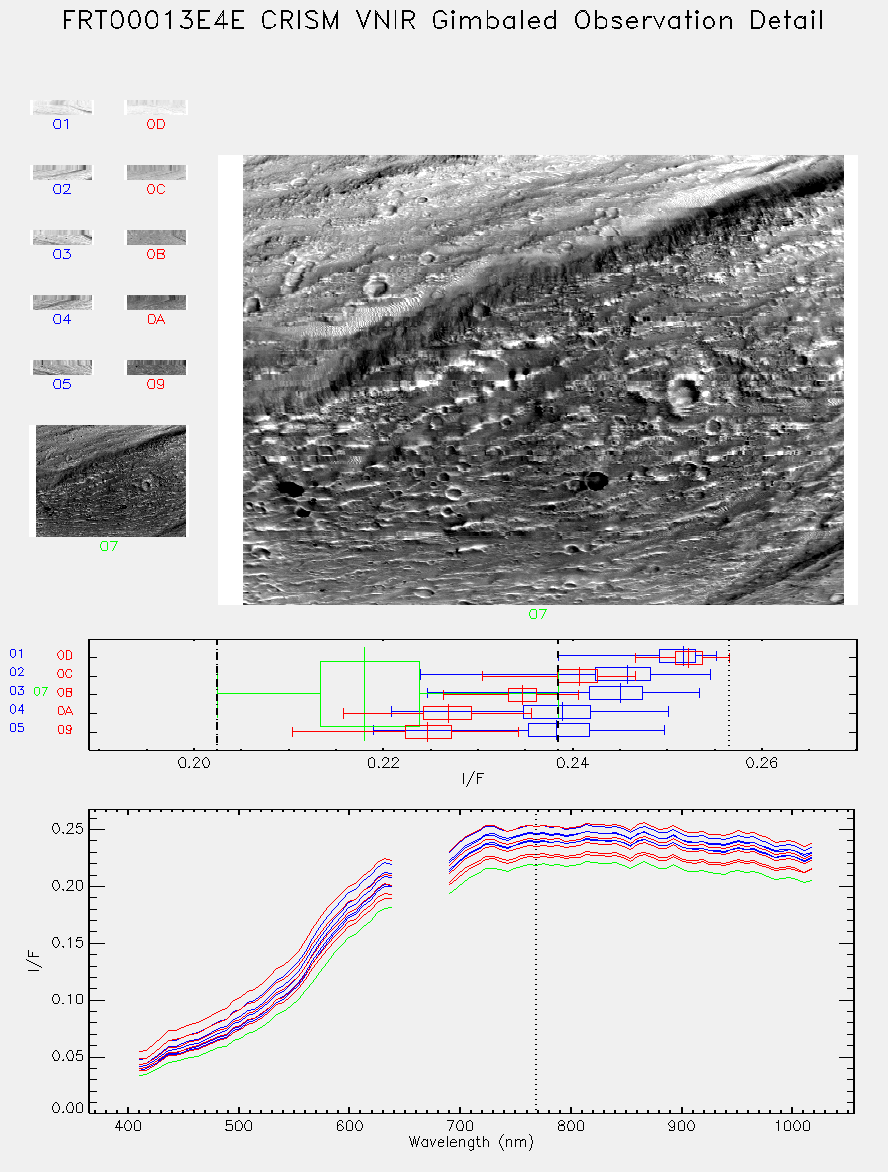Select the 09 thumbnail strip
The height and width of the screenshot is (1172, 888).
point(155,368)
